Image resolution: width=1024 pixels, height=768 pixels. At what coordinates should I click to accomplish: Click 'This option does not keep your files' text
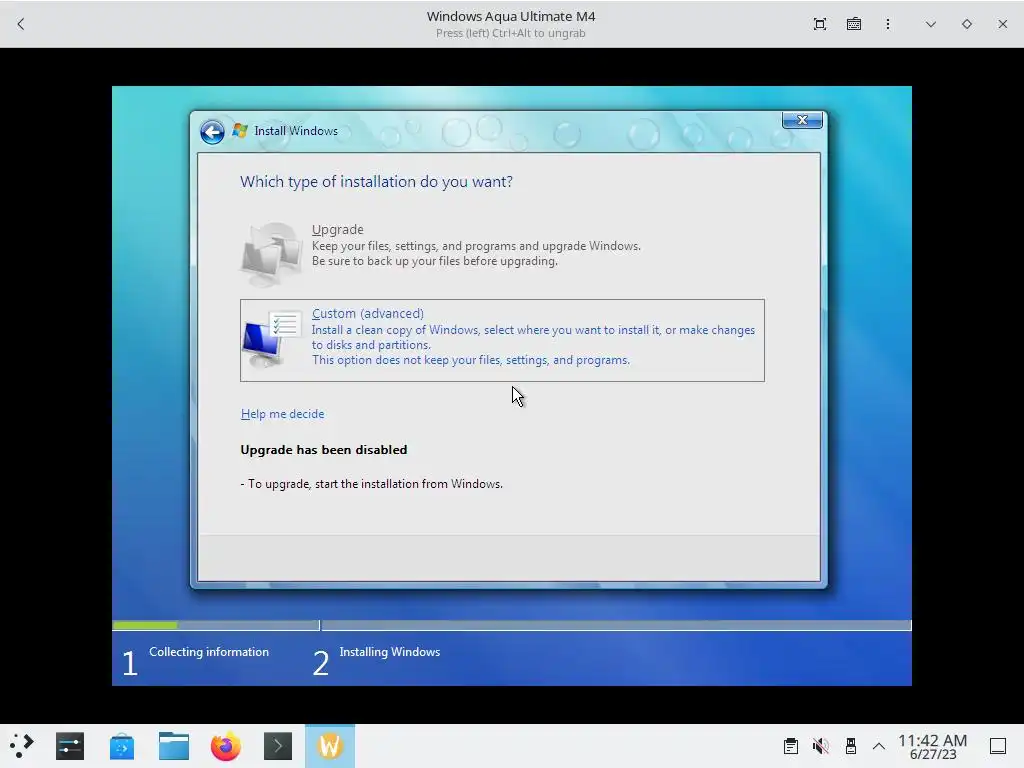click(x=471, y=360)
